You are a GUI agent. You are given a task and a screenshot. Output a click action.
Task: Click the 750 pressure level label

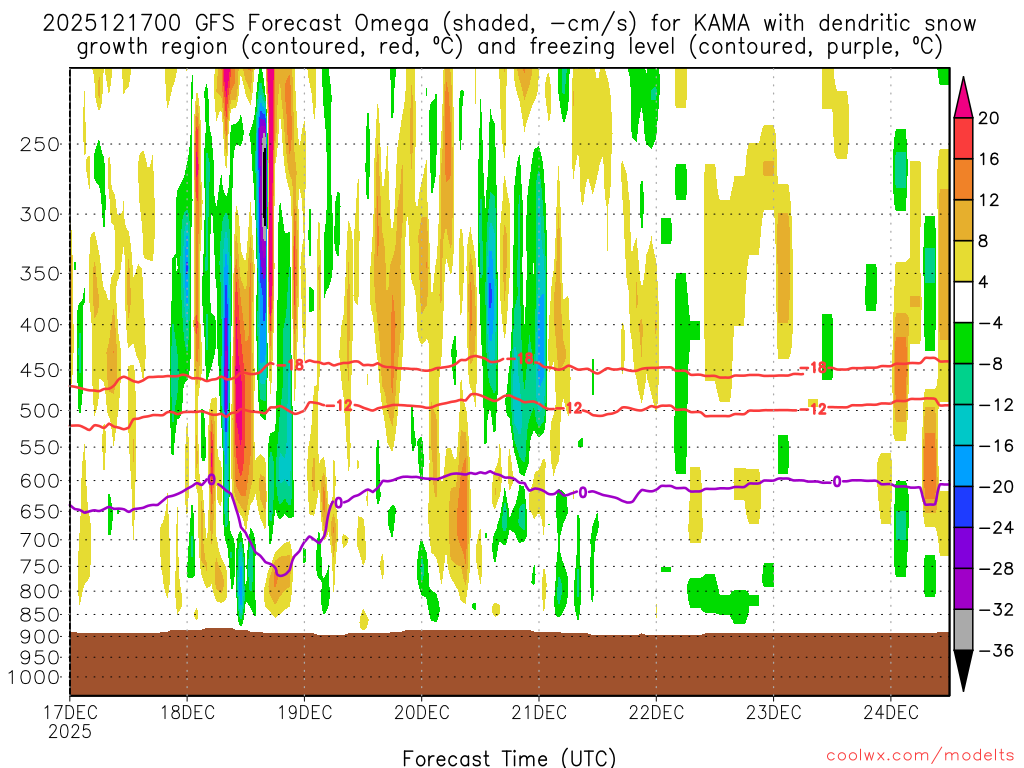pyautogui.click(x=40, y=567)
